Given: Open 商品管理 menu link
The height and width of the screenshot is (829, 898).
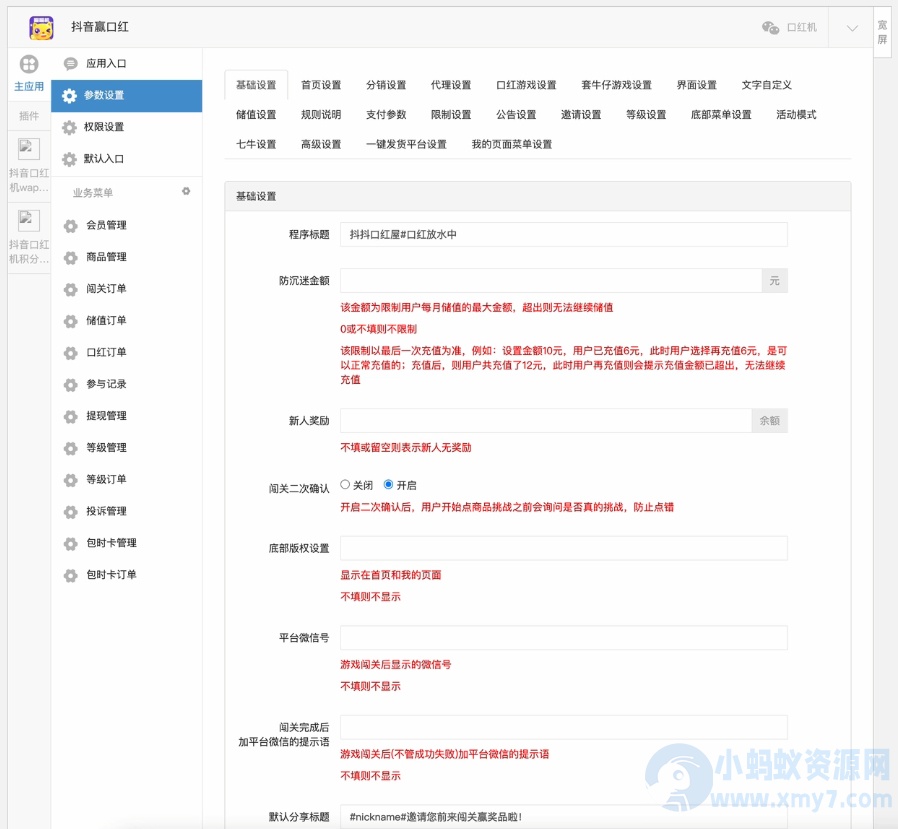Looking at the screenshot, I should 107,257.
